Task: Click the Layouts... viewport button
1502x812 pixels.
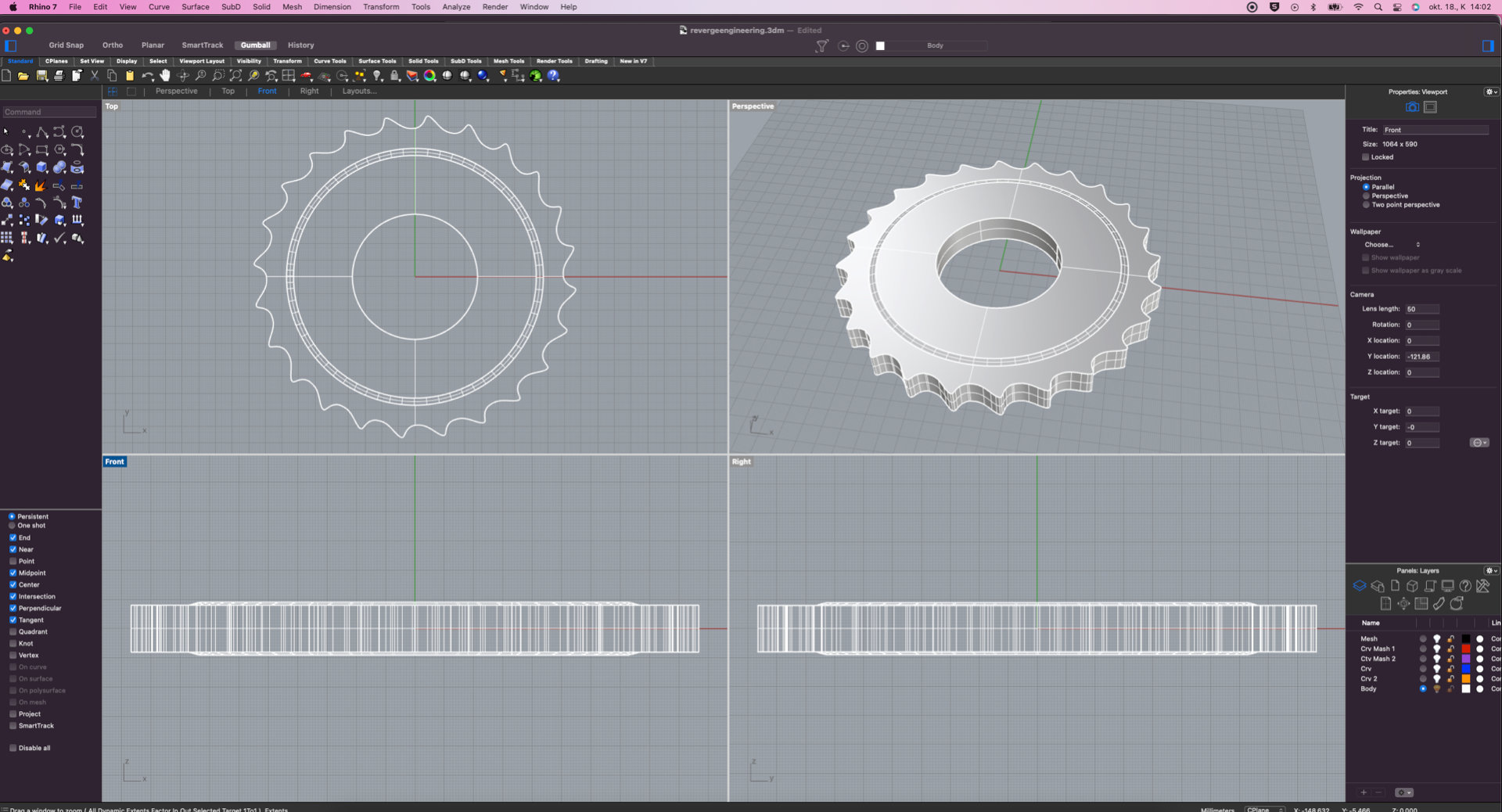Action: point(359,91)
